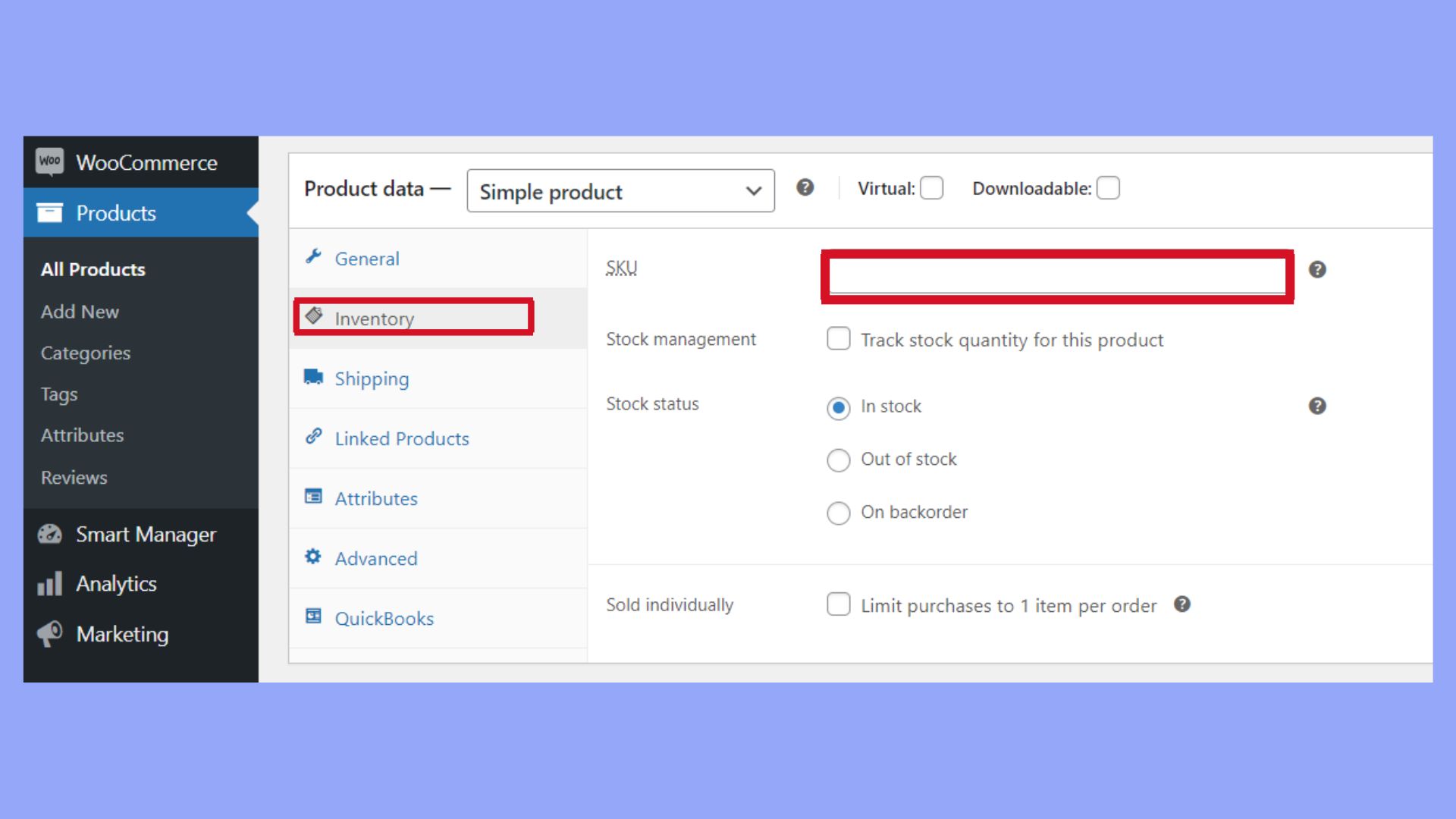Image resolution: width=1456 pixels, height=819 pixels.
Task: Enable Track stock quantity for this product
Action: [838, 339]
